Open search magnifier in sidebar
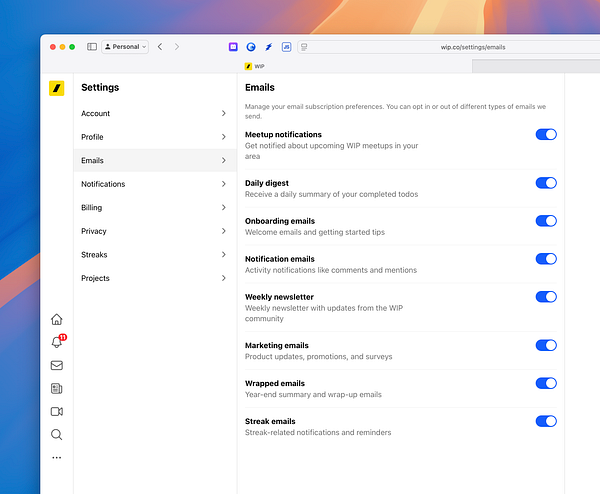Image resolution: width=600 pixels, height=494 pixels. tap(57, 435)
